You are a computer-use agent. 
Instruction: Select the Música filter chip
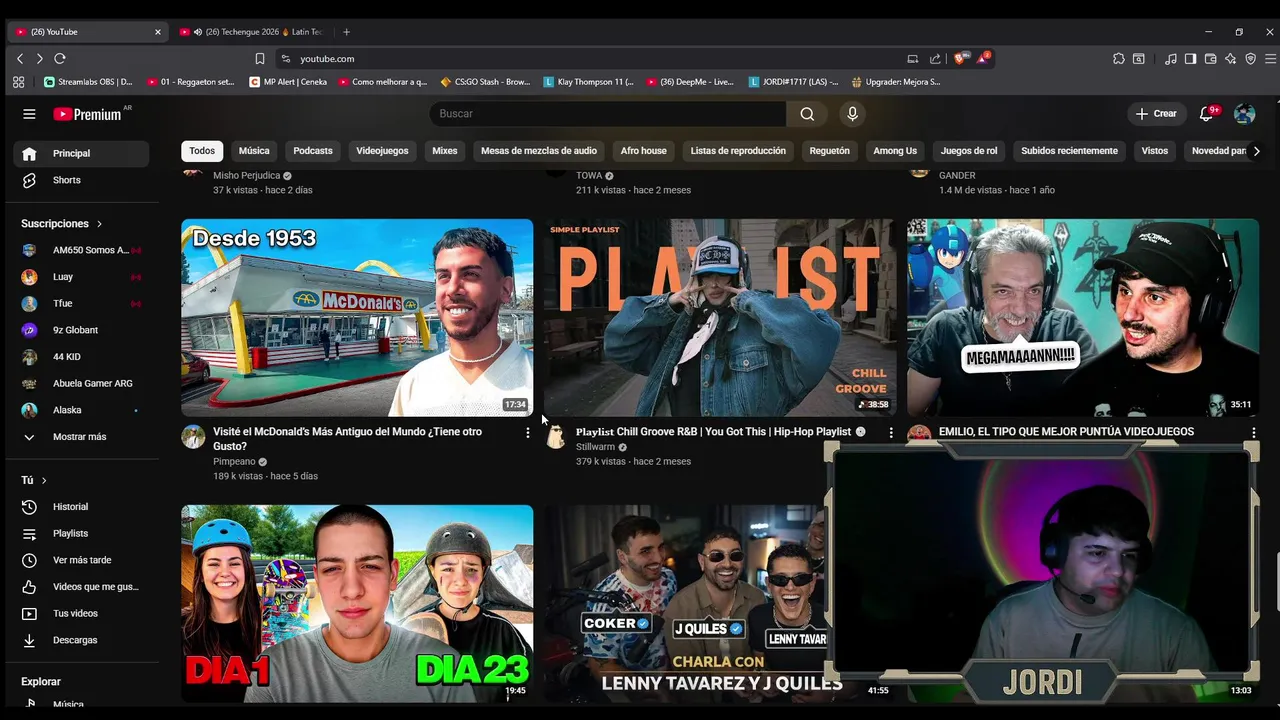pos(254,151)
